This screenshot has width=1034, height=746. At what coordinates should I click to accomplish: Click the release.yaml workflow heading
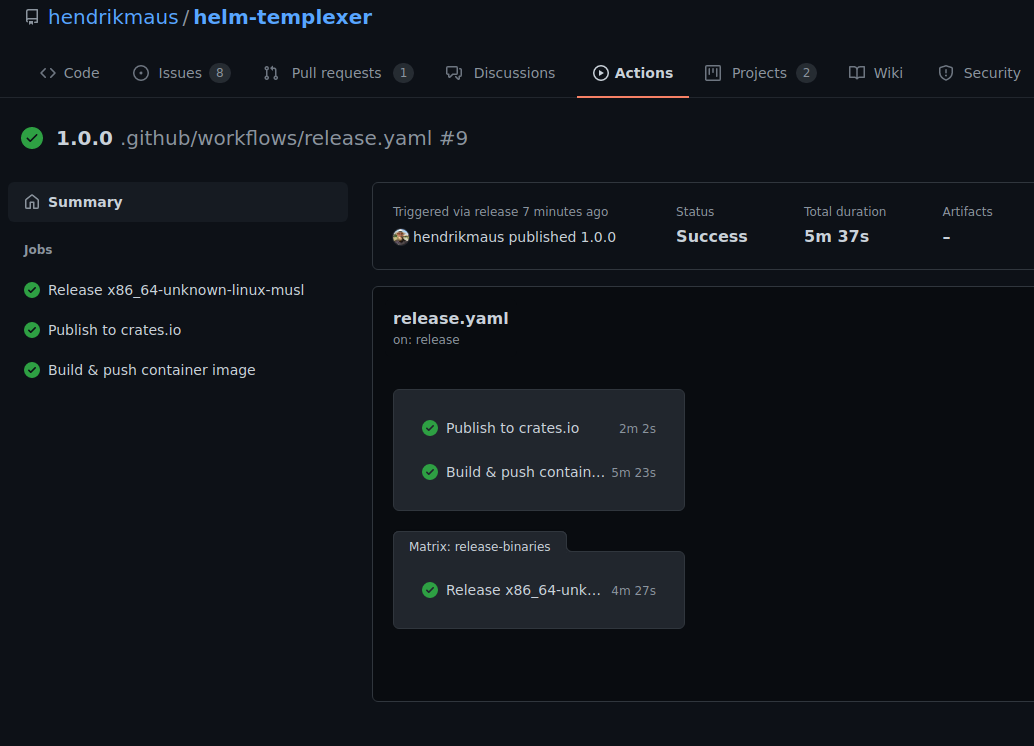450,319
